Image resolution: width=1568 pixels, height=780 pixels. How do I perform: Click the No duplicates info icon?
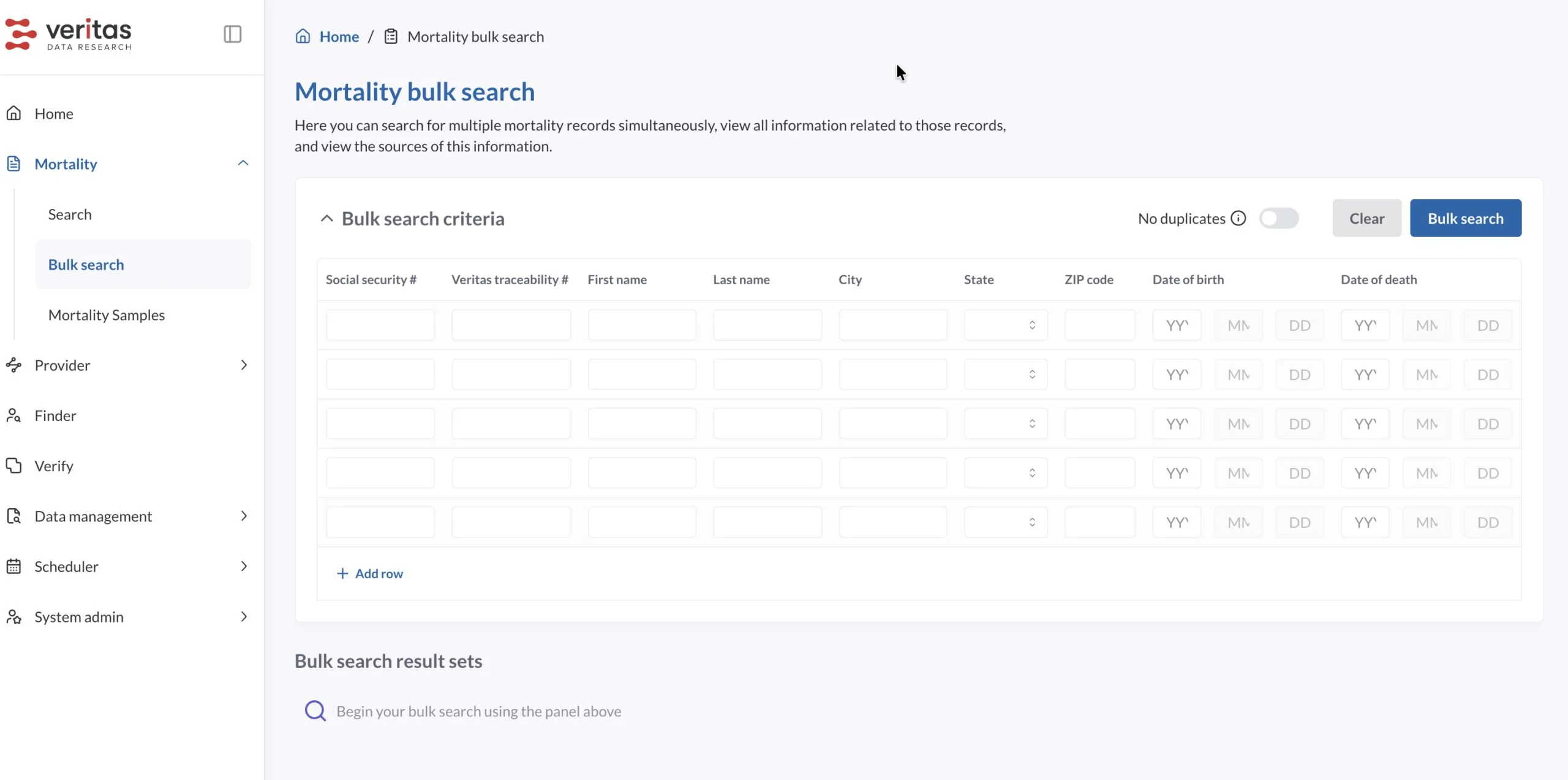1238,218
